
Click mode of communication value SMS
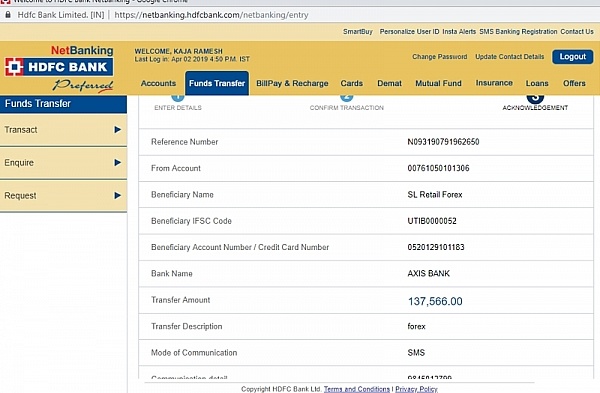tap(416, 353)
